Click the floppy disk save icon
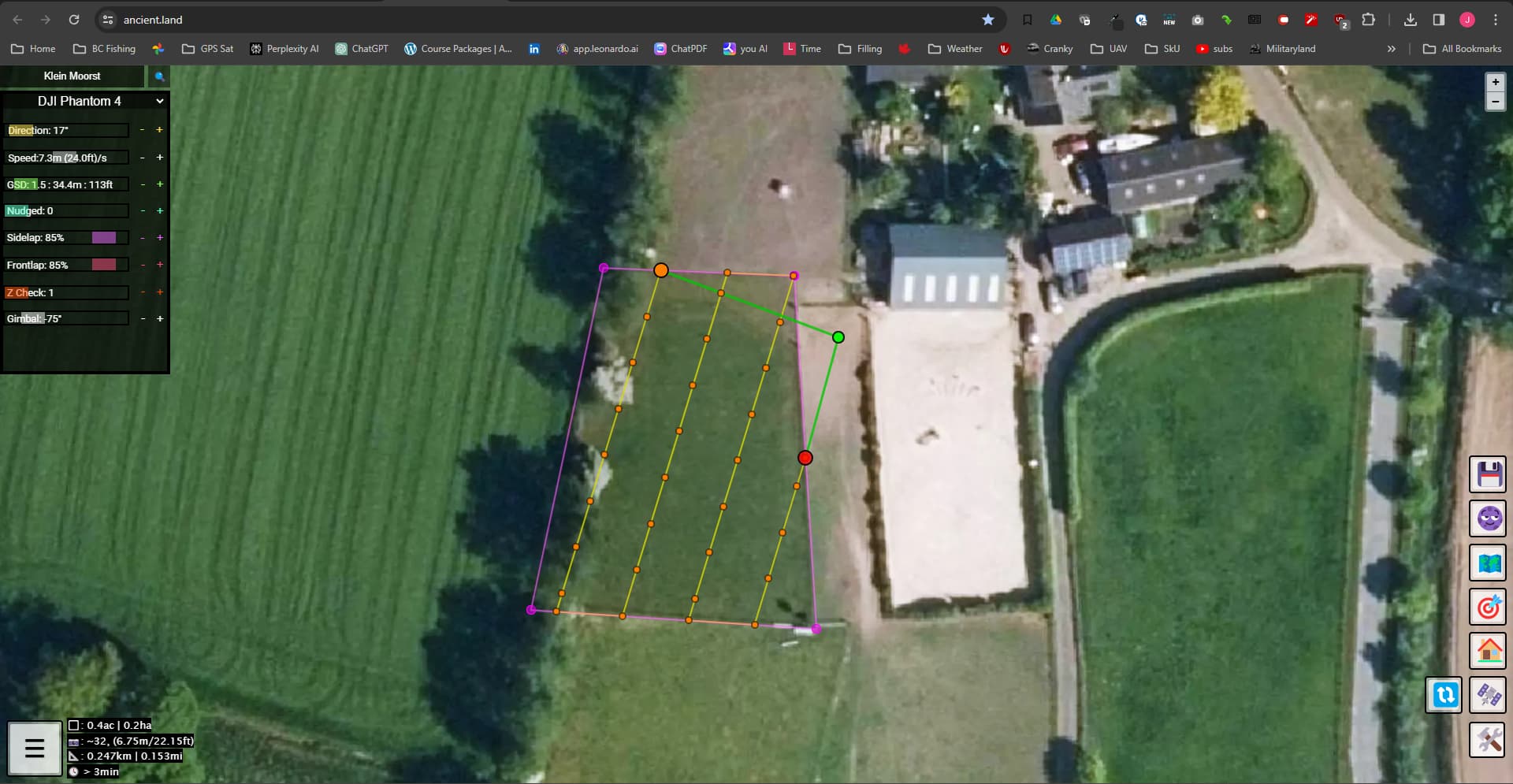The width and height of the screenshot is (1513, 784). click(x=1488, y=474)
